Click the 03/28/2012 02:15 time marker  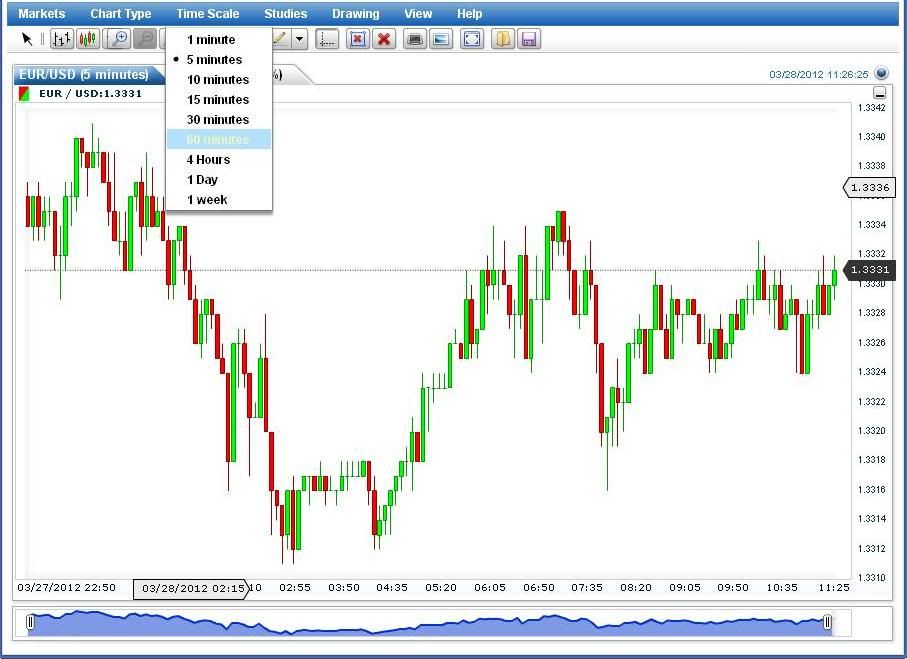[x=191, y=589]
